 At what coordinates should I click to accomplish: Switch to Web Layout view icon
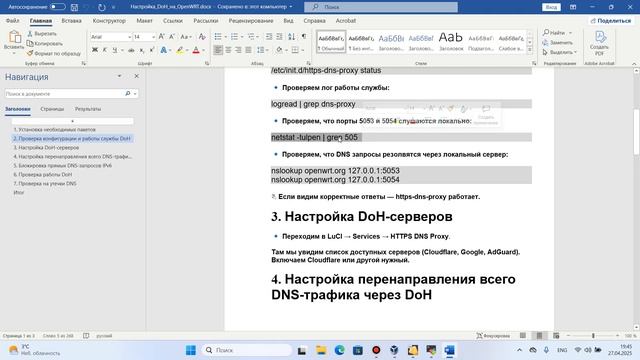556,336
